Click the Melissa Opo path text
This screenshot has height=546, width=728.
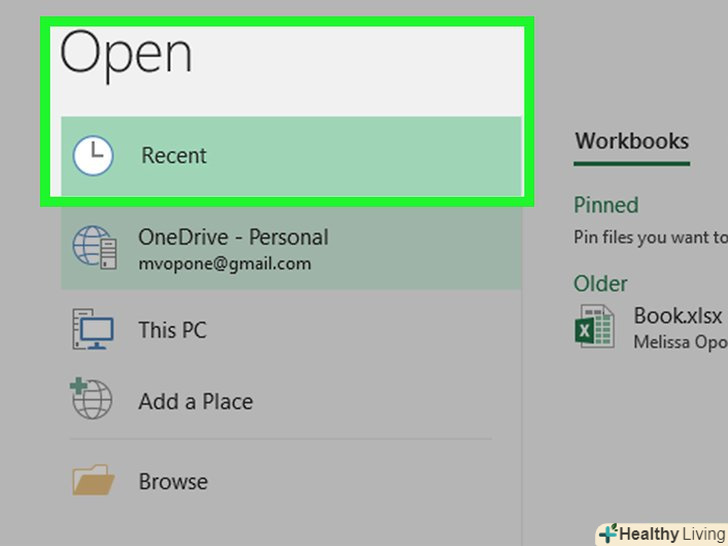point(681,343)
